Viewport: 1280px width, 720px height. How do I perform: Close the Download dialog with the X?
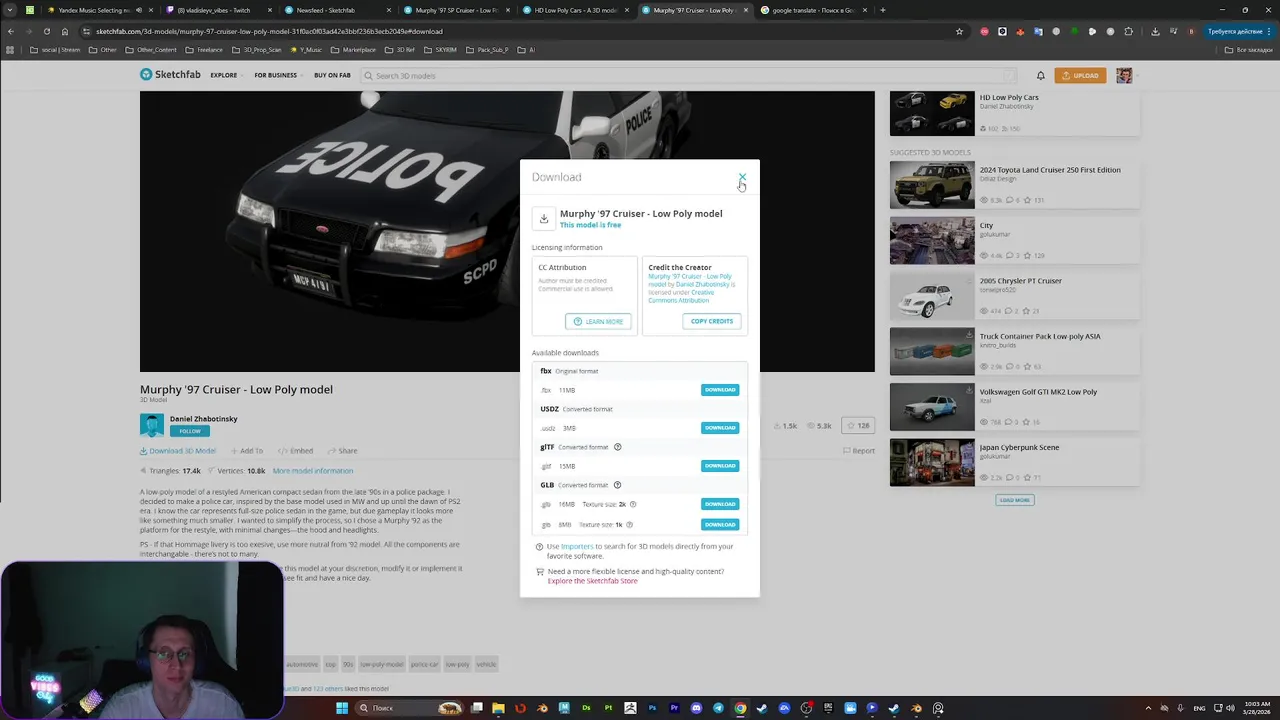tap(742, 177)
